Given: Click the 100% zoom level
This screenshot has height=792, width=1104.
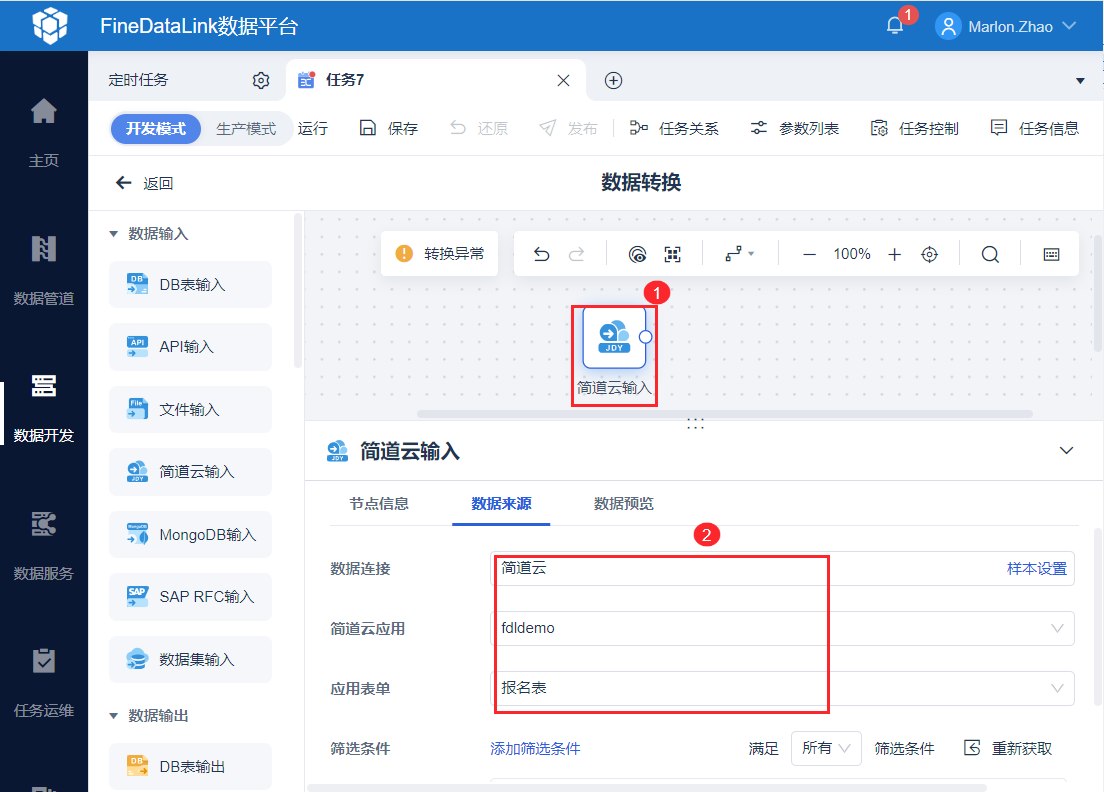Looking at the screenshot, I should [852, 254].
